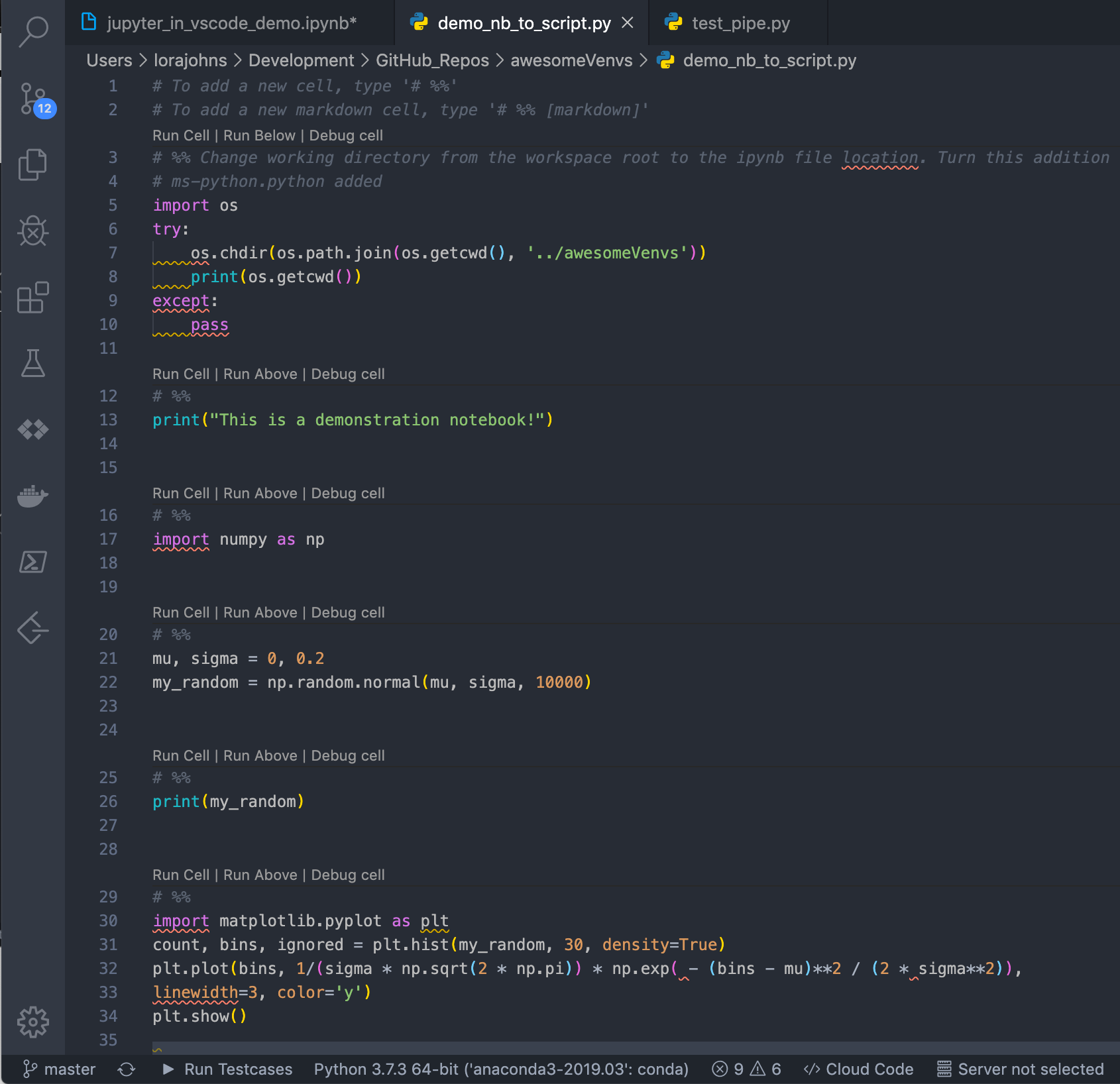The width and height of the screenshot is (1120, 1084).
Task: Click the synchronize changes icon in status bar
Action: click(x=127, y=1069)
